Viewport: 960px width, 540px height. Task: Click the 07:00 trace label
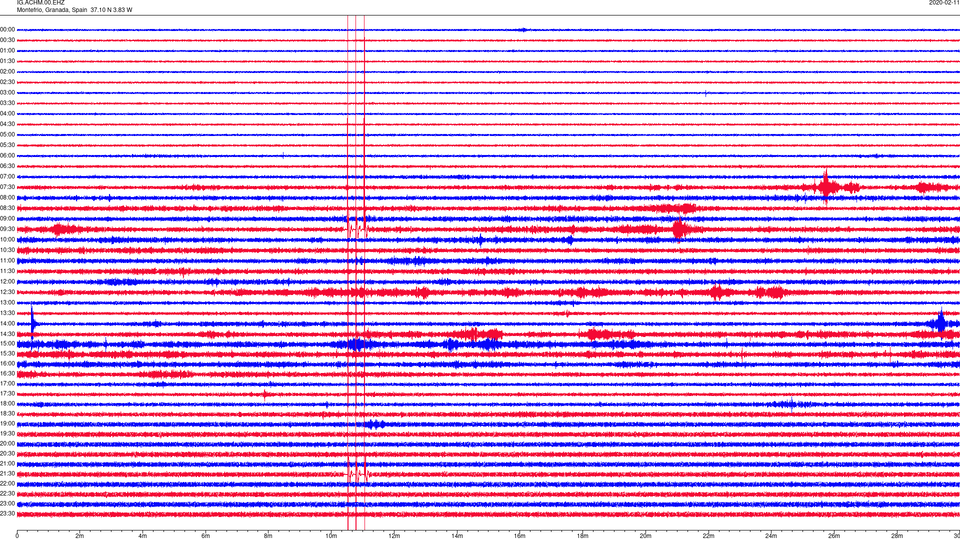(x=8, y=177)
